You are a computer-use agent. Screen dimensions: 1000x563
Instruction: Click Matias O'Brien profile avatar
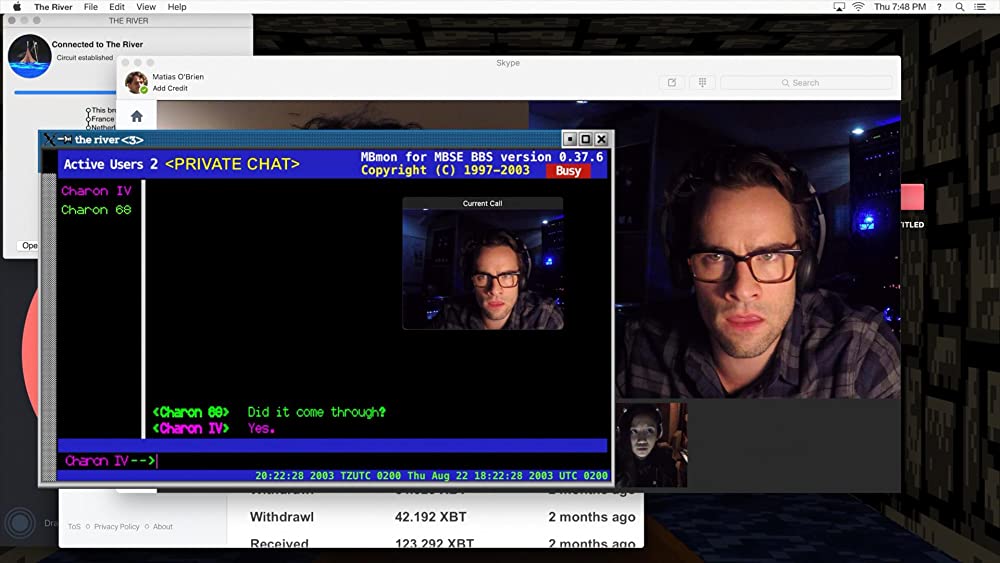(136, 82)
